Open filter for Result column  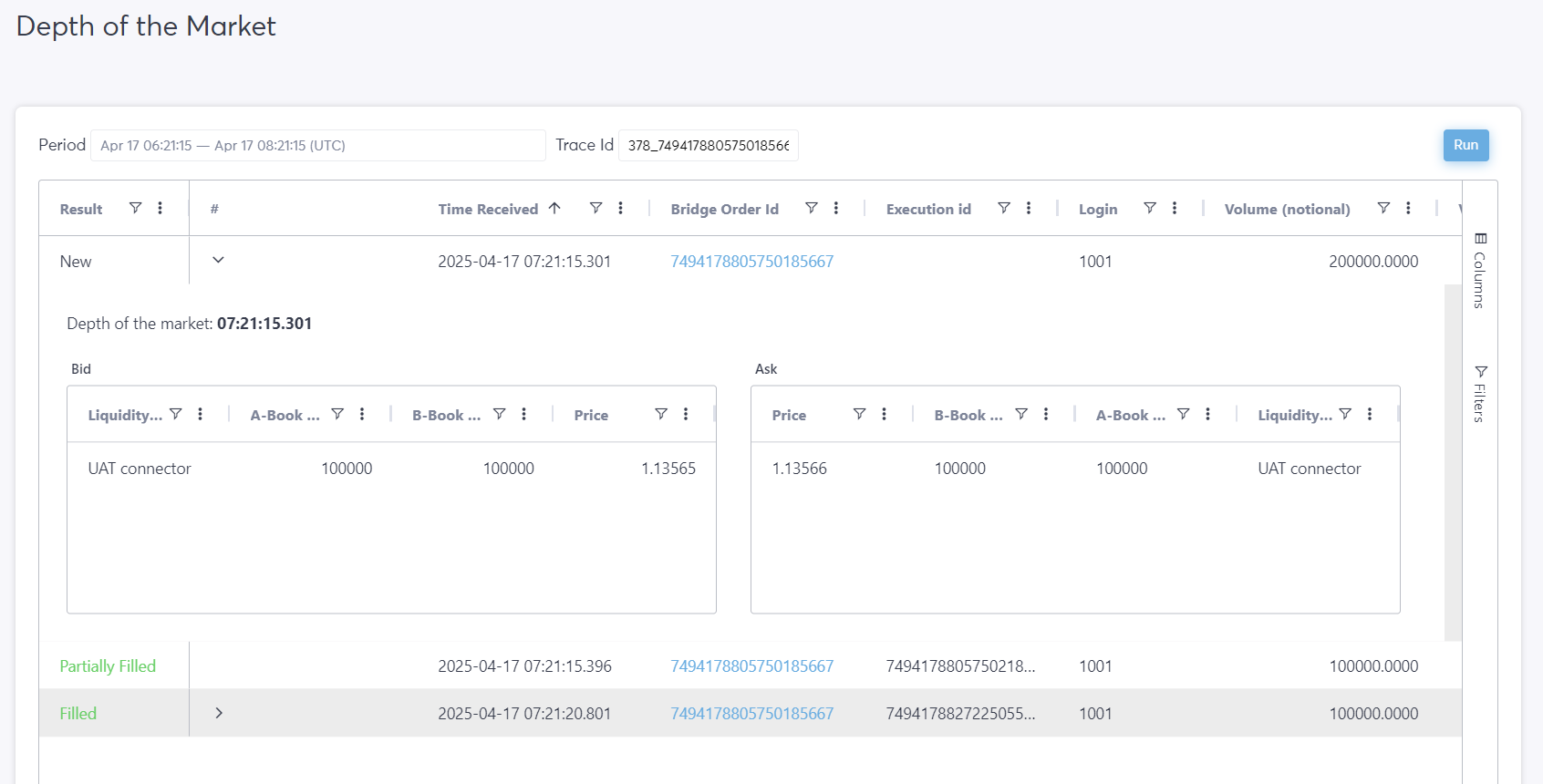coord(135,208)
